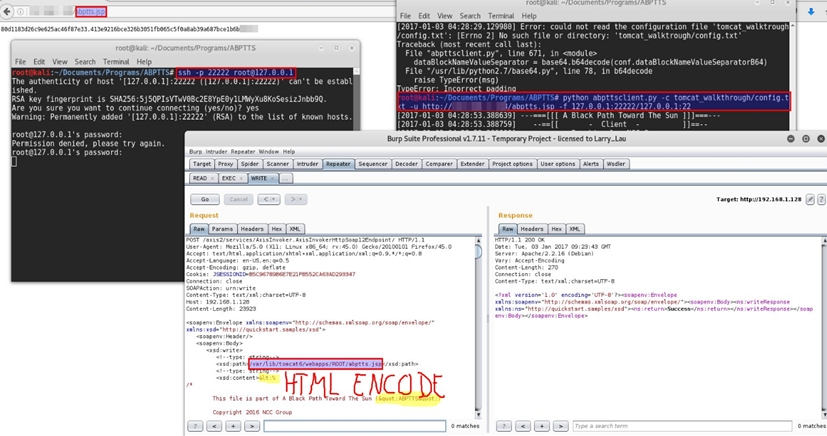
Task: Open Terminal menu in right terminal window
Action: coord(500,16)
